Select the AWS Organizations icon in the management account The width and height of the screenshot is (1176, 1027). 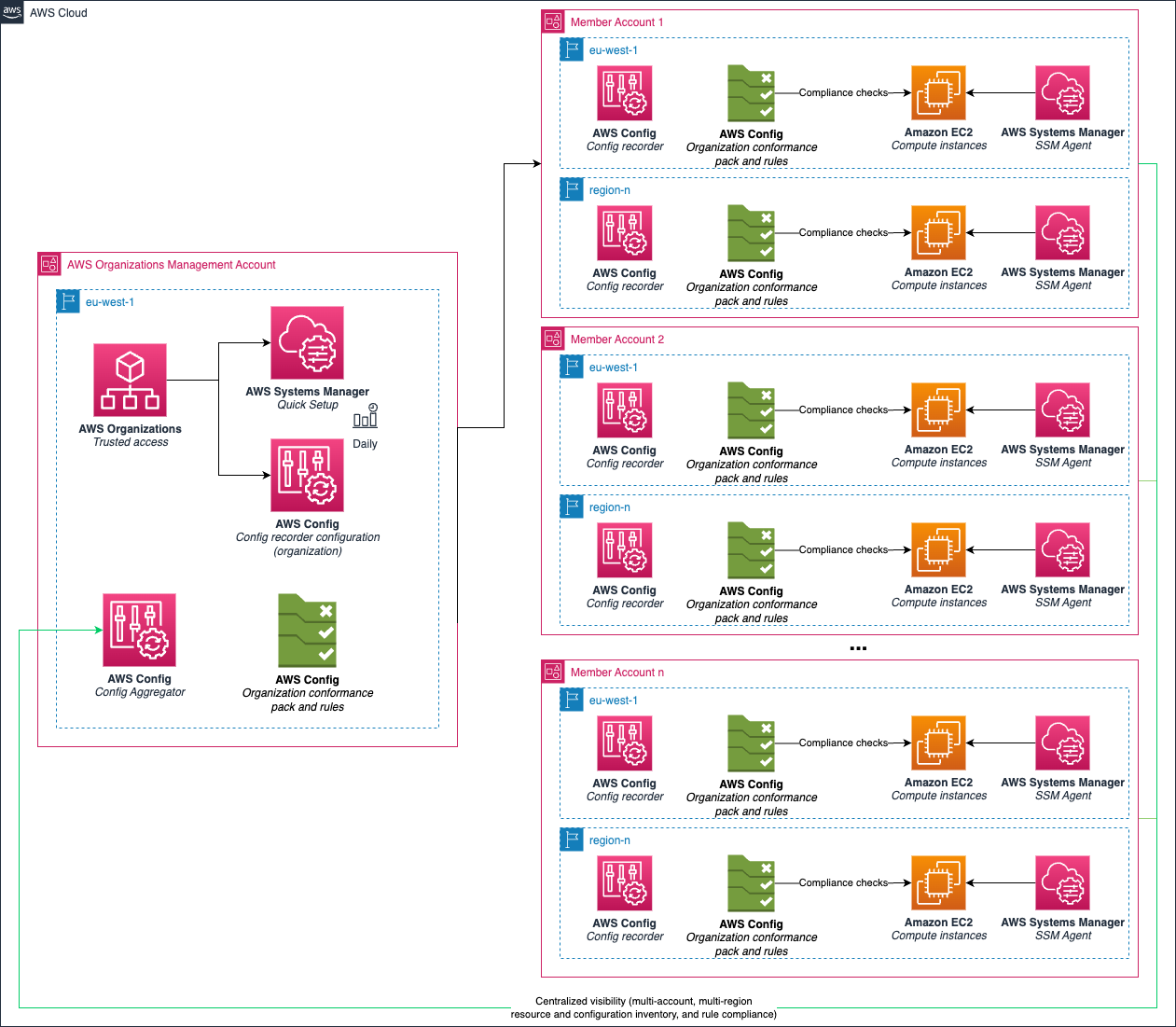click(x=130, y=380)
